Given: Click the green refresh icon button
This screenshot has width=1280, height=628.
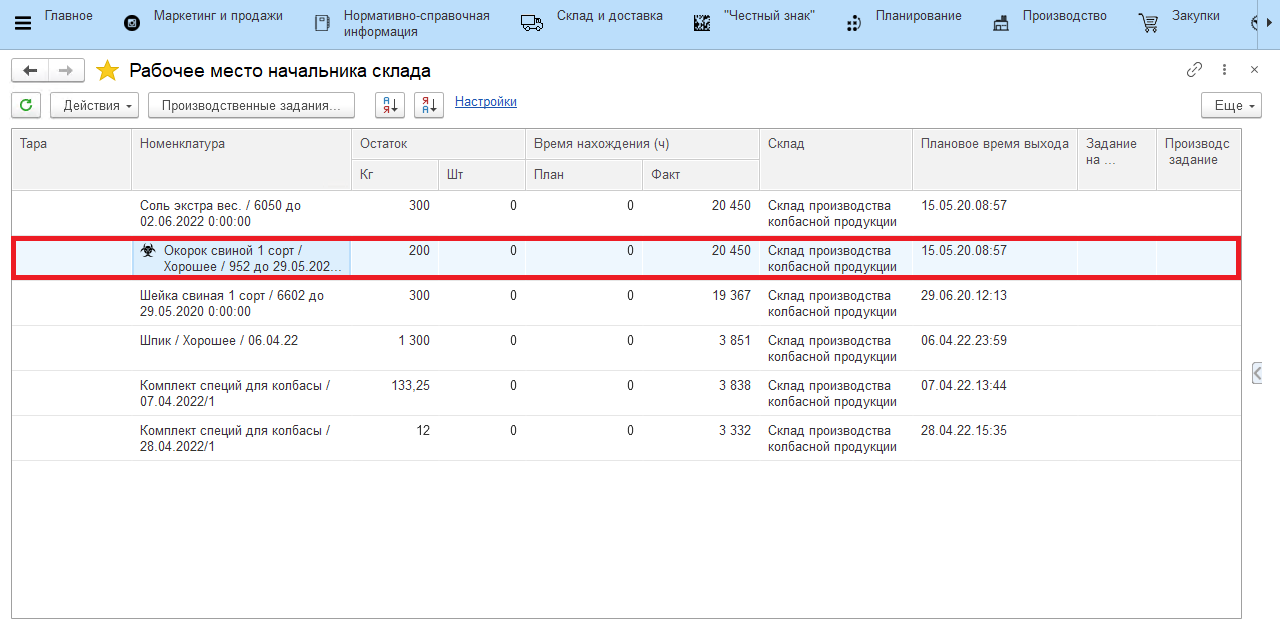Looking at the screenshot, I should coord(26,105).
